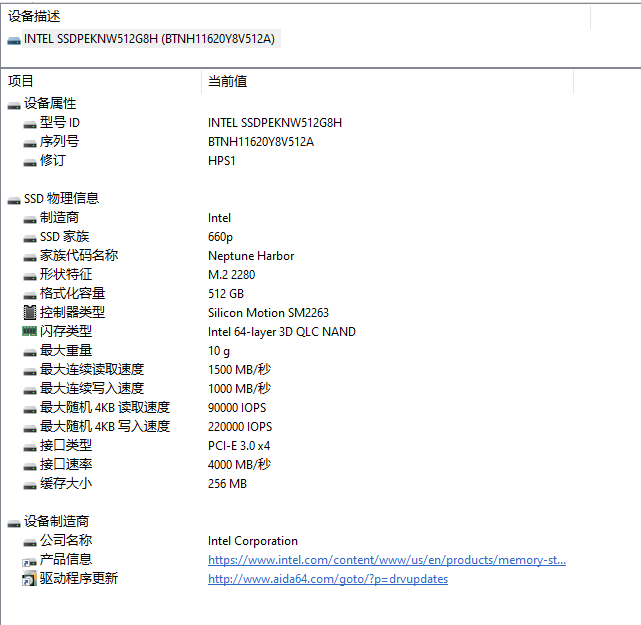Click the icon beside 最大随机 4KB 读取速度
Viewport: 641px width, 625px height.
coord(30,410)
